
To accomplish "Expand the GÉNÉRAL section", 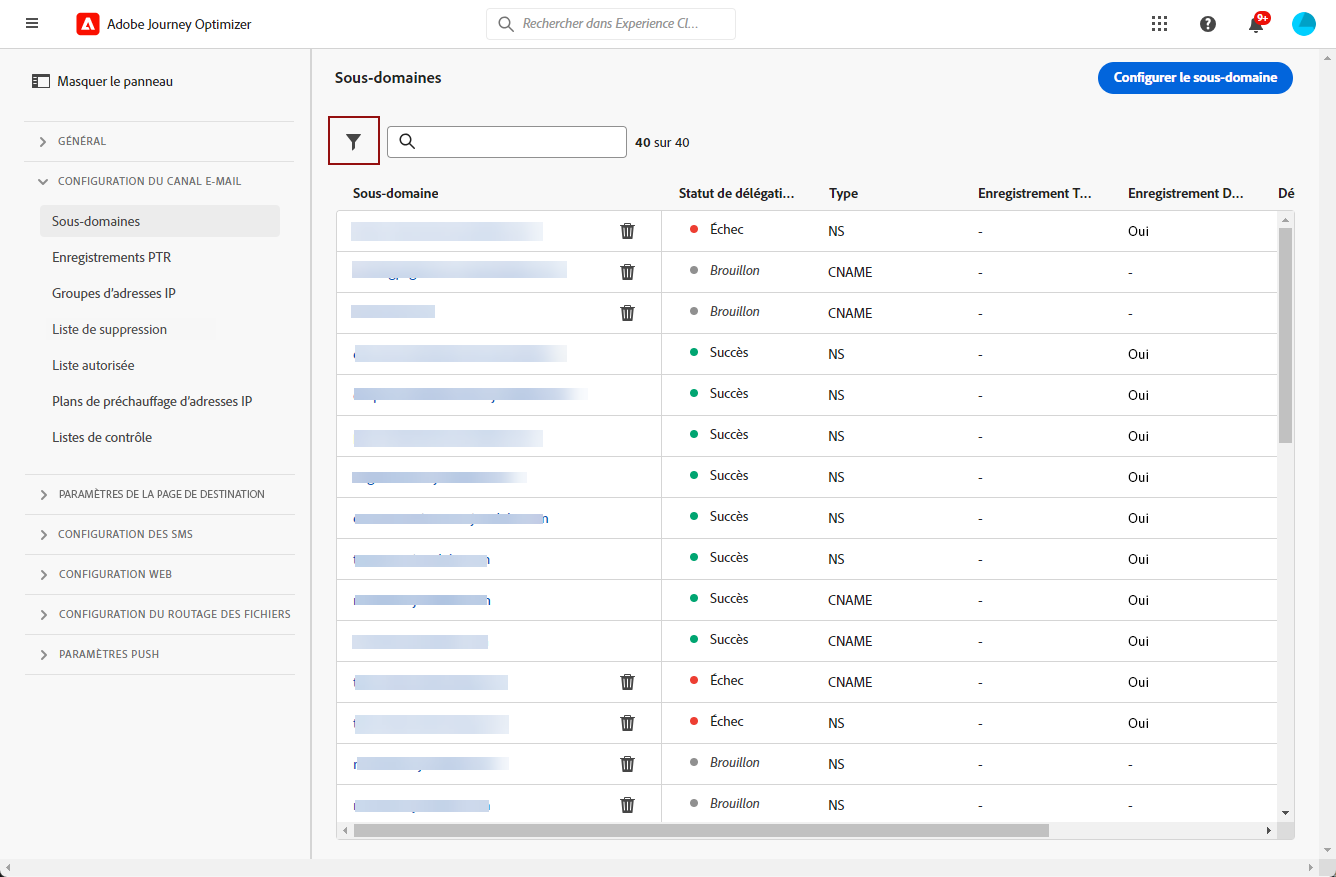I will click(x=82, y=141).
